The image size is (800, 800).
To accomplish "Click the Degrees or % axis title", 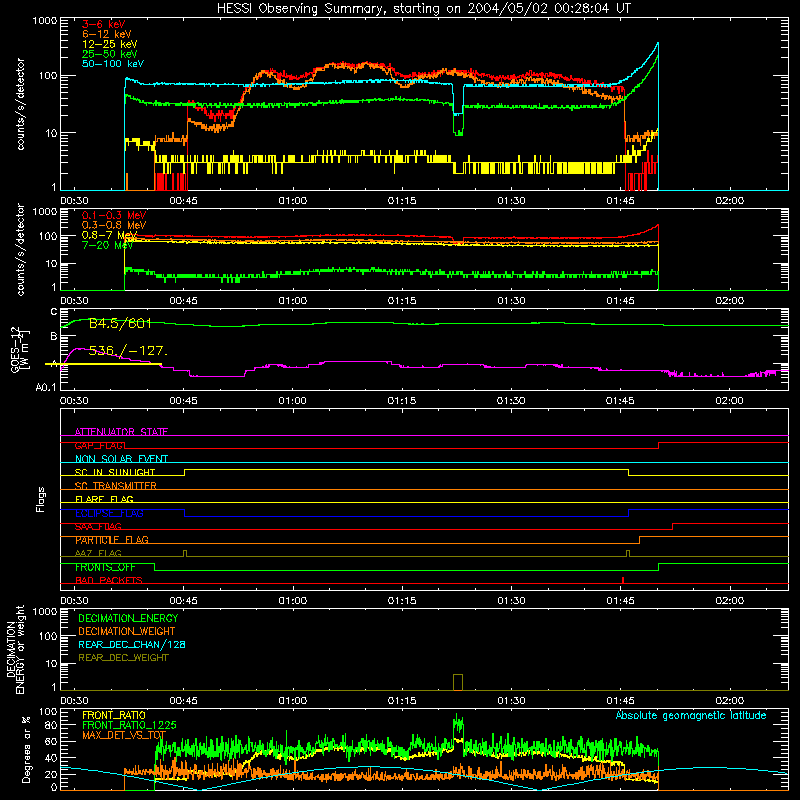I will [26, 749].
